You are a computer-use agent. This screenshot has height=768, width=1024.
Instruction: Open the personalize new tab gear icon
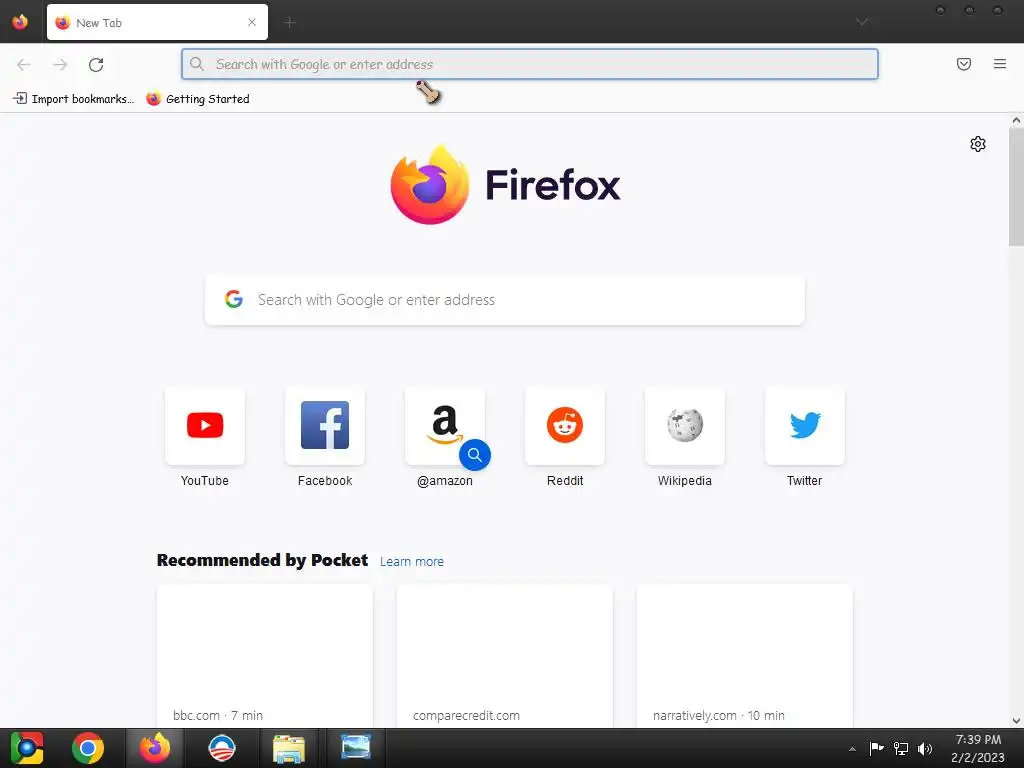coord(978,144)
